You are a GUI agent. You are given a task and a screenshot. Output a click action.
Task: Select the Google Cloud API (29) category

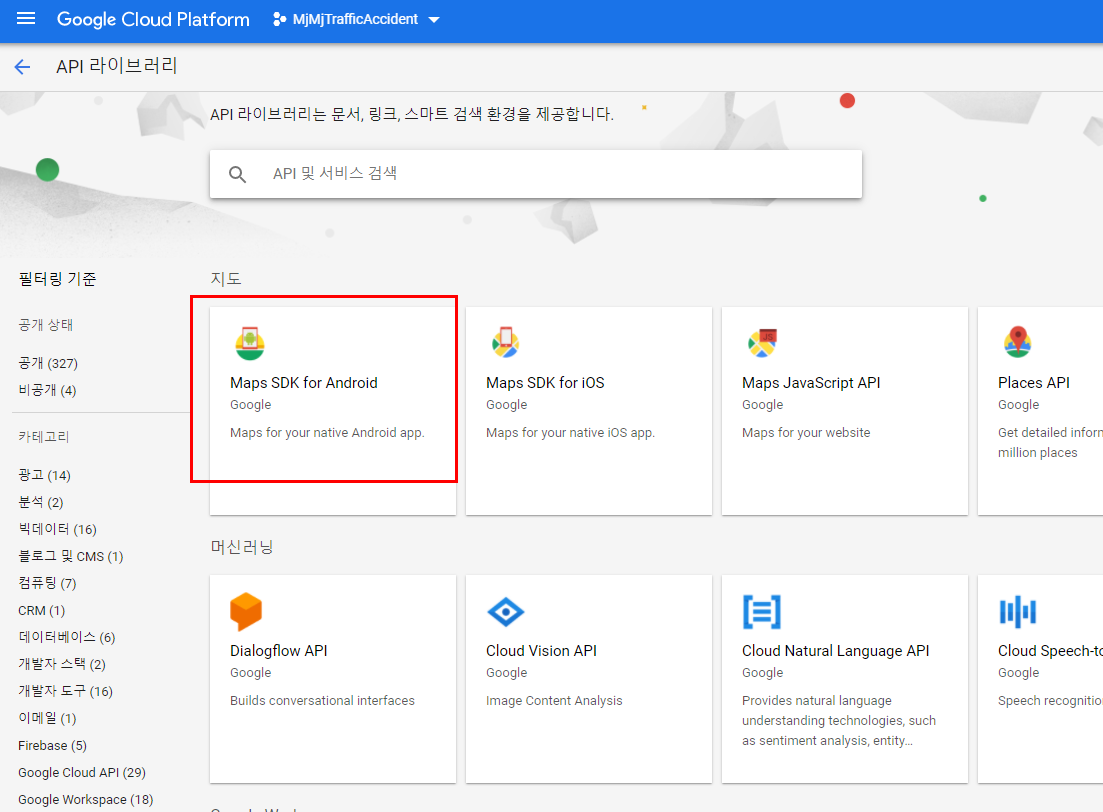tap(82, 773)
